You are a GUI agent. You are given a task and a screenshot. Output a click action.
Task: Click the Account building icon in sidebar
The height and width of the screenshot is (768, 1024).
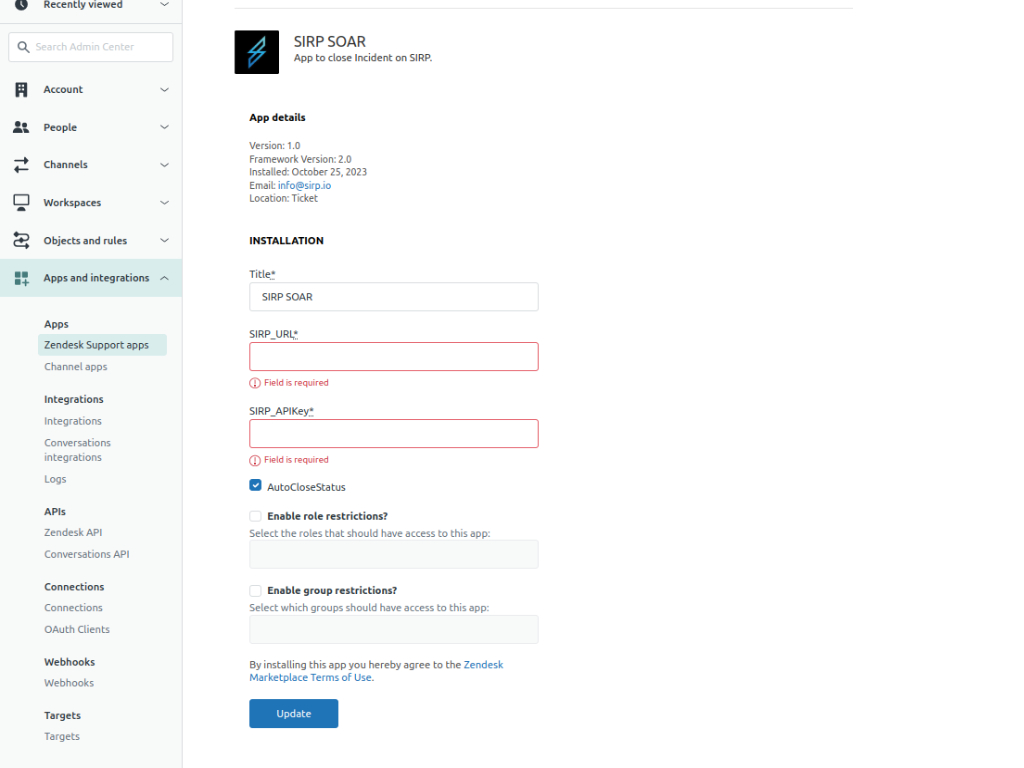pos(21,90)
